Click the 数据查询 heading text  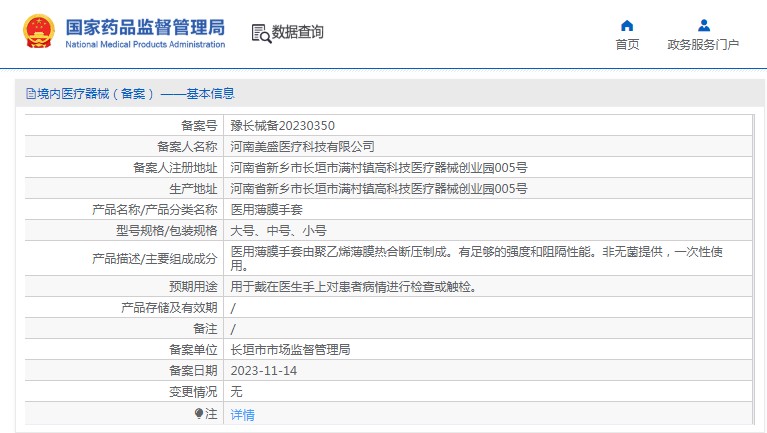(x=297, y=32)
